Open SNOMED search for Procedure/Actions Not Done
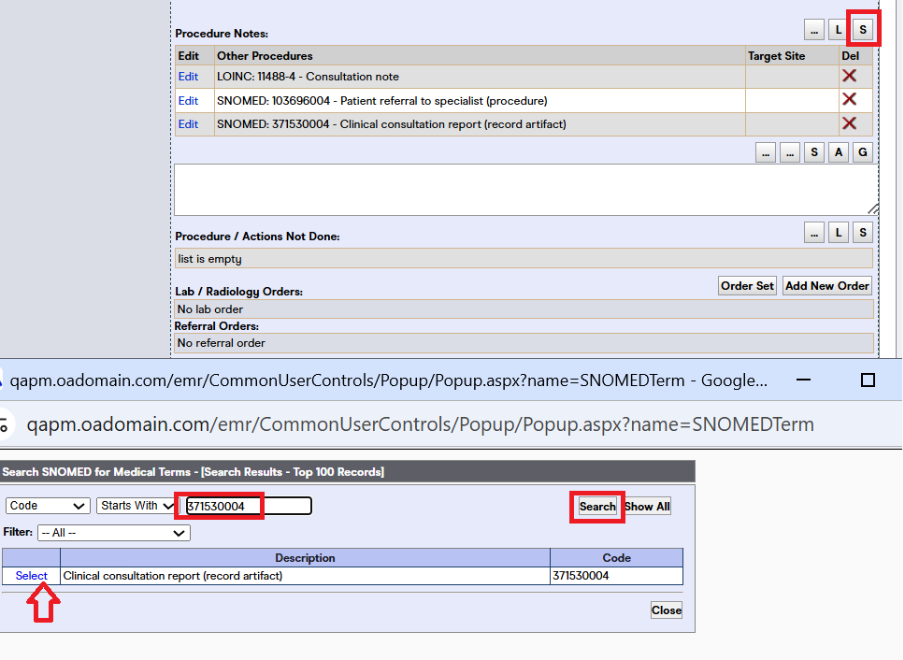The width and height of the screenshot is (903, 660). tap(862, 232)
